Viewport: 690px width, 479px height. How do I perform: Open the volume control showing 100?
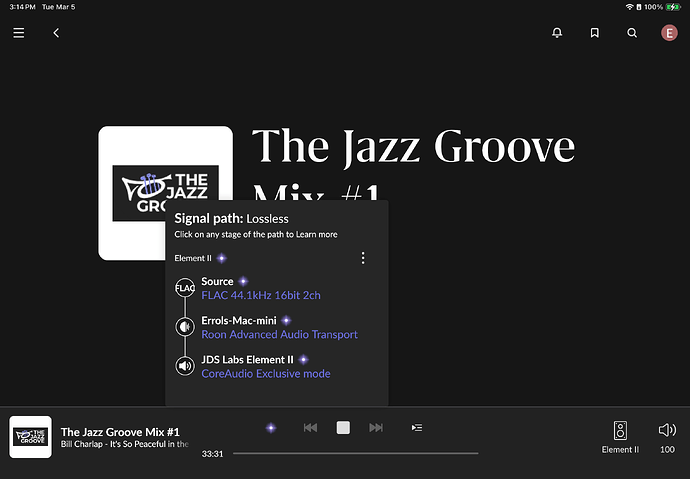pos(667,437)
